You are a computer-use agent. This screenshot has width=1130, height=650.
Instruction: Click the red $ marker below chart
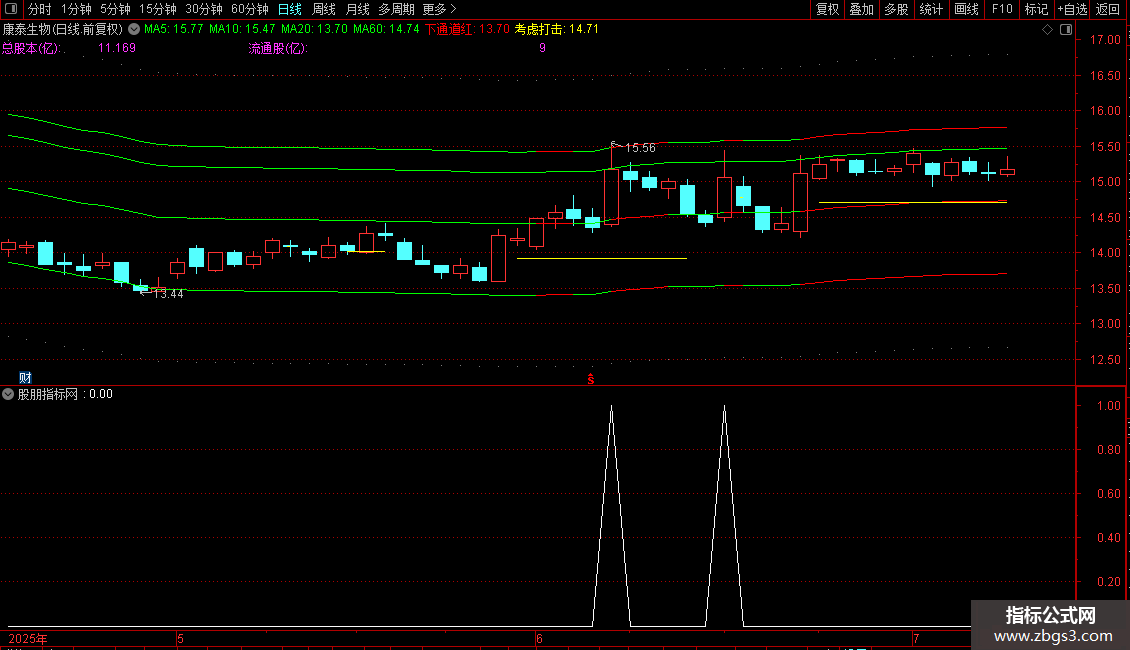(591, 379)
